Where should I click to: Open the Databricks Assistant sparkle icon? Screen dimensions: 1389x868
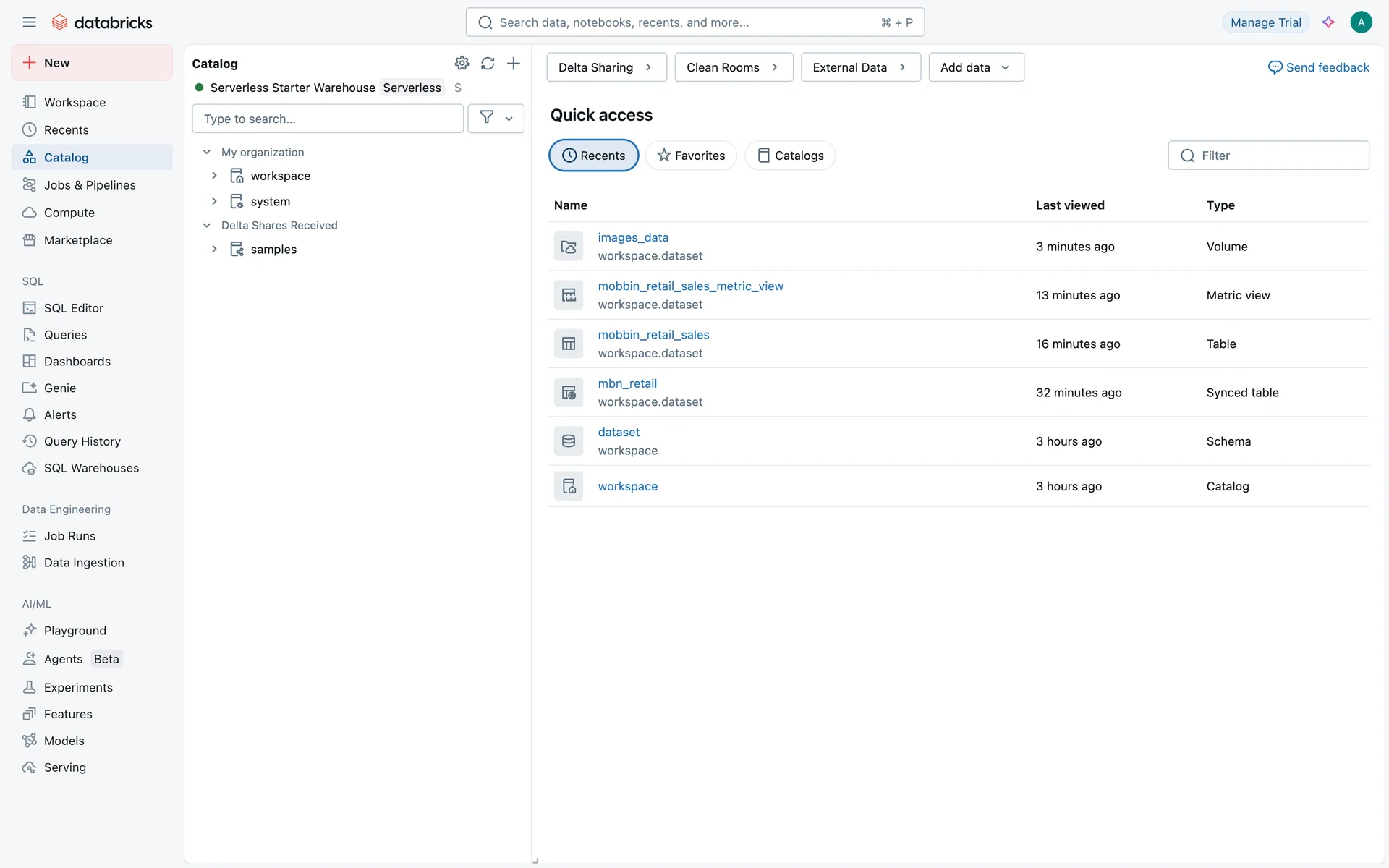click(1328, 22)
